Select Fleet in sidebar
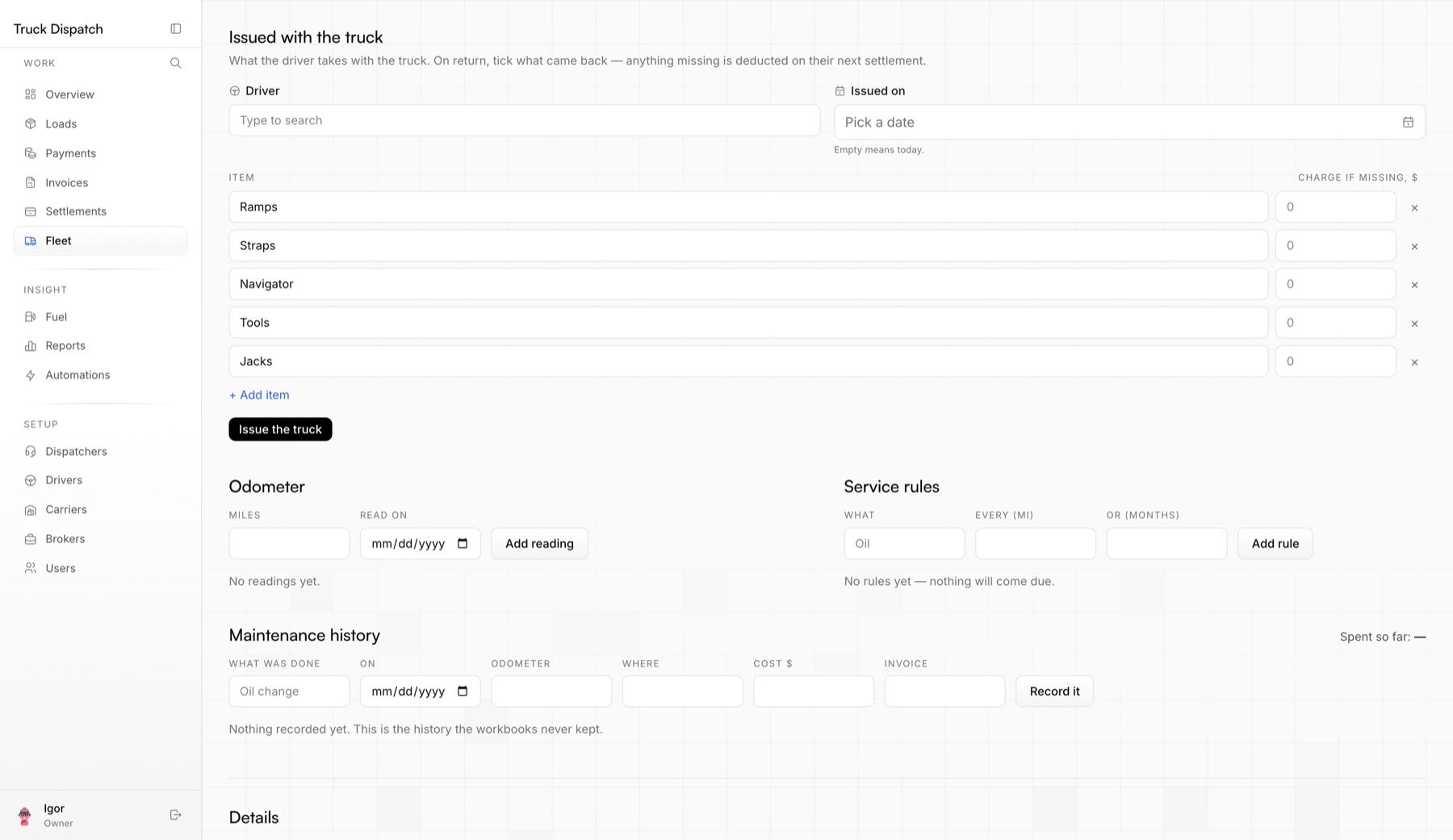 [x=100, y=240]
